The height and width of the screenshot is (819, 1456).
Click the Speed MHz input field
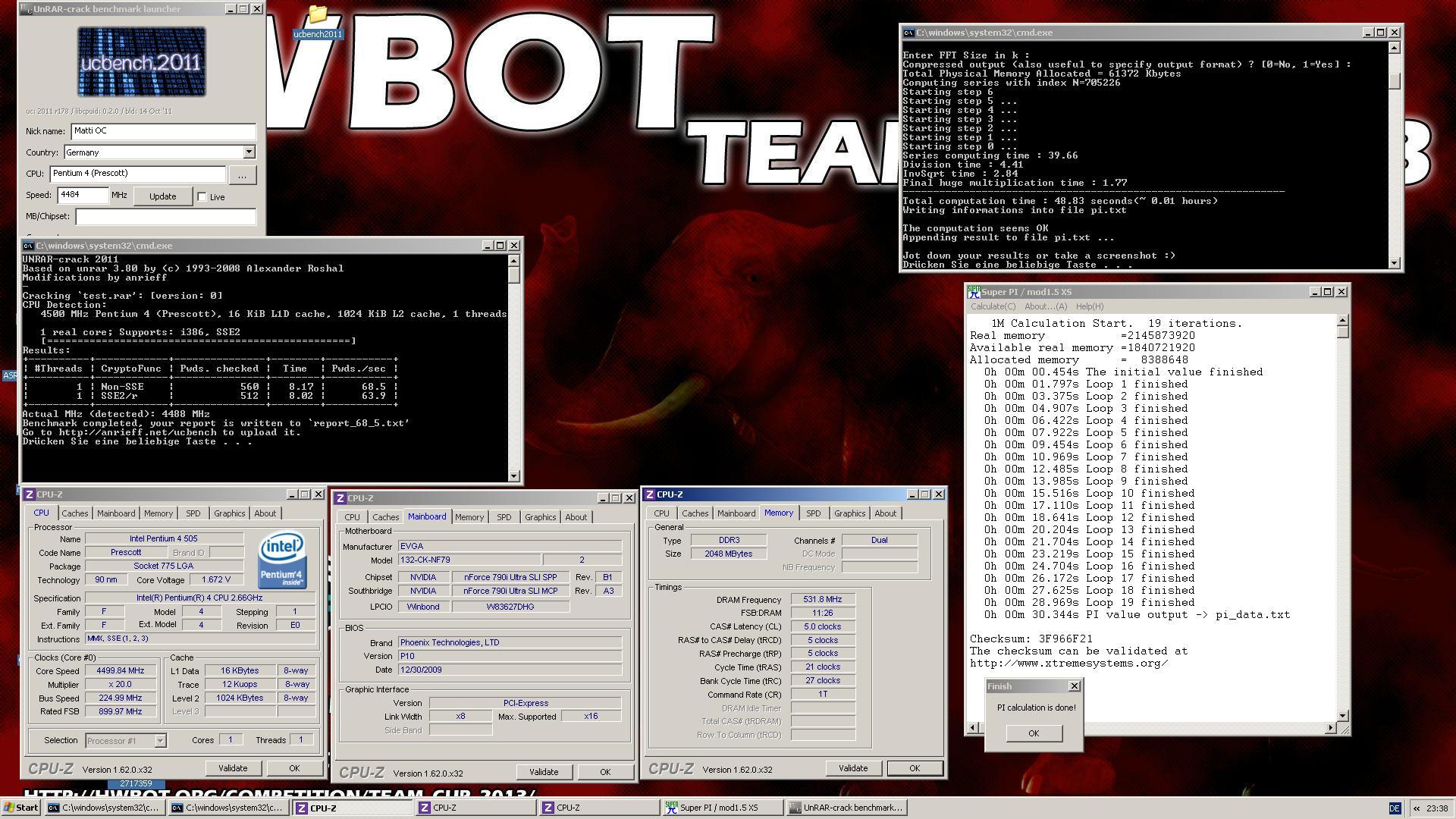pos(83,195)
